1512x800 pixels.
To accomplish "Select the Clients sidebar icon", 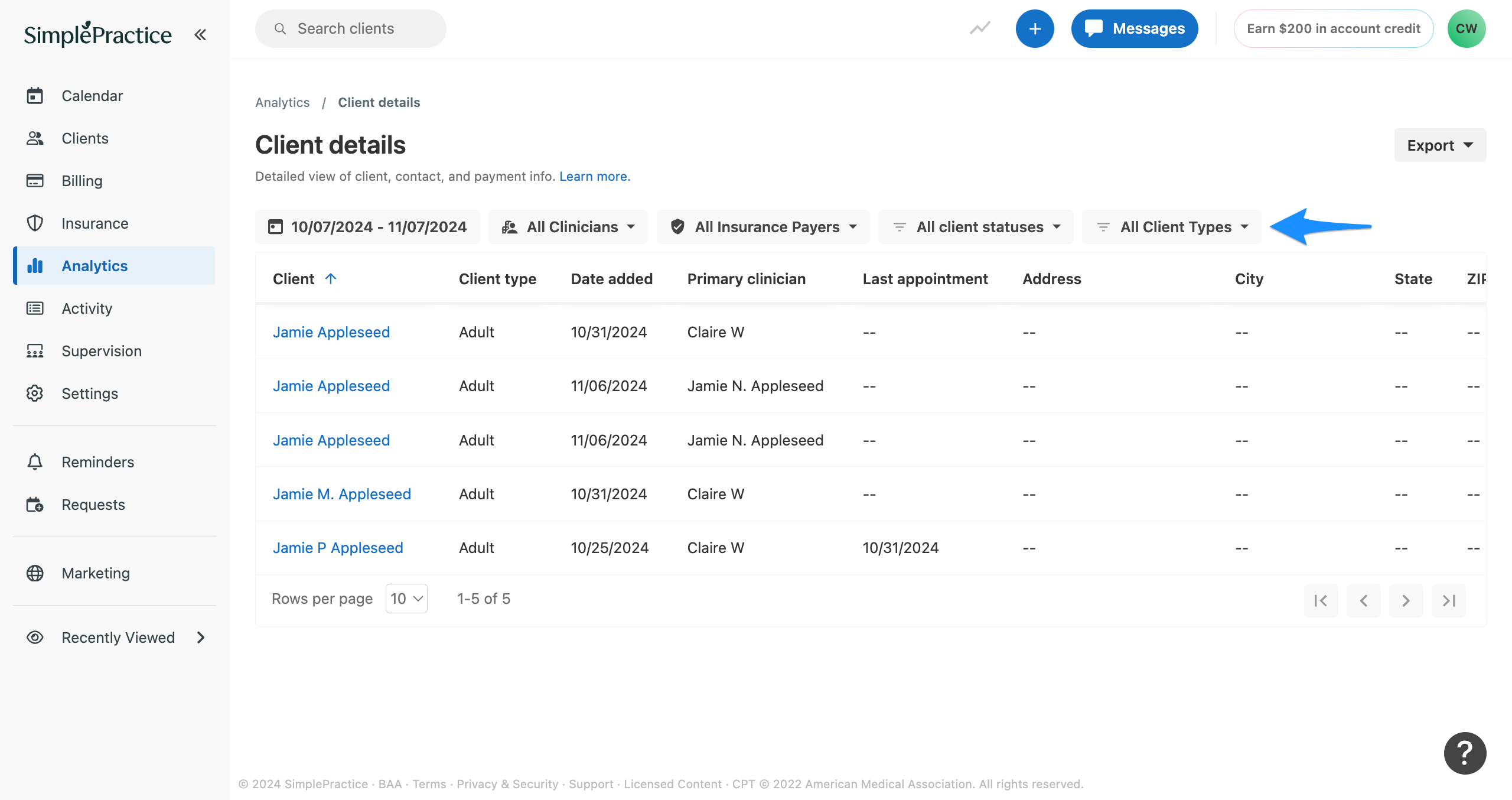I will tap(34, 138).
